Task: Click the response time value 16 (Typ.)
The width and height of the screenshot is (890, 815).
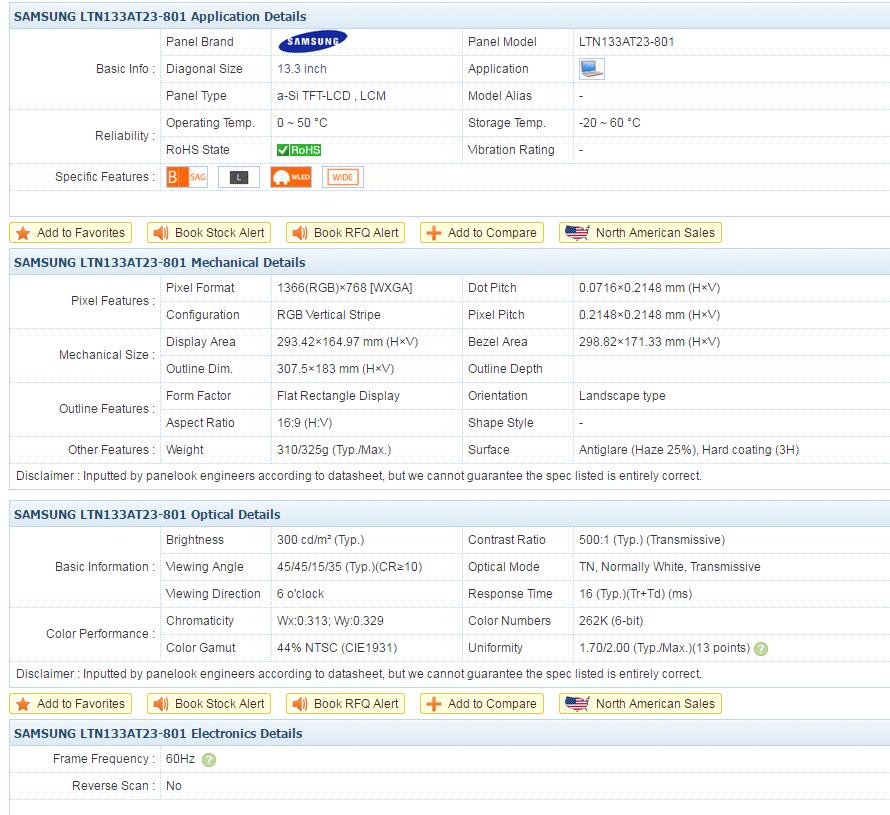Action: coord(635,594)
